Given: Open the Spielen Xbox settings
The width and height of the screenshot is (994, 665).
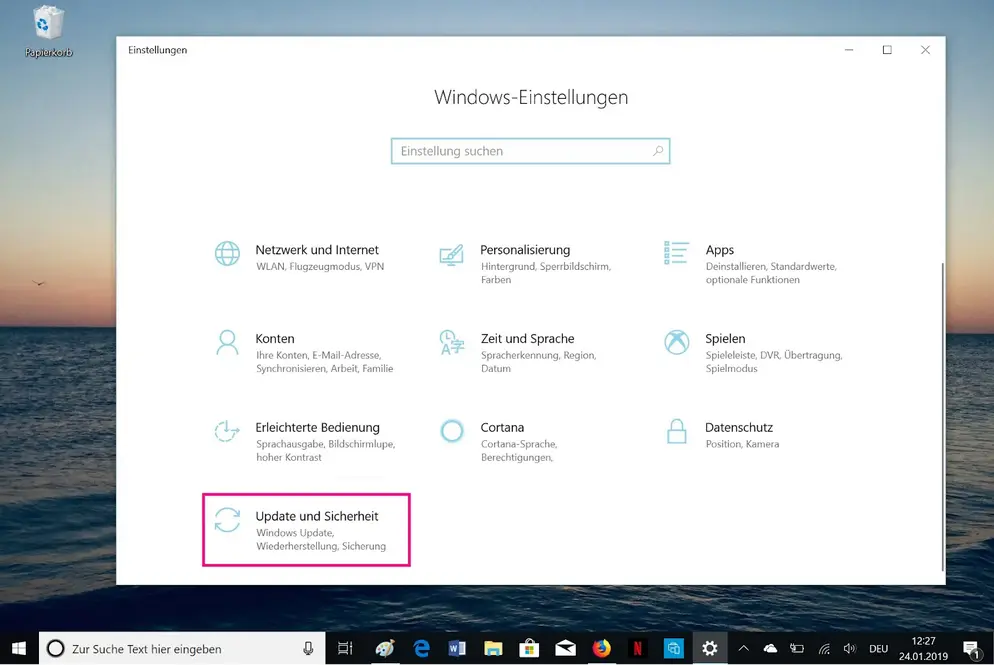Looking at the screenshot, I should tap(724, 339).
